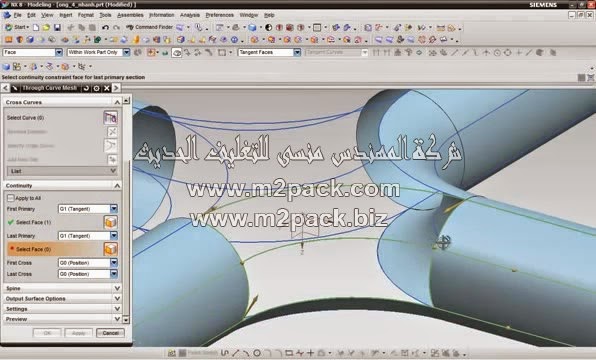The image size is (596, 360).
Task: Click the line icon in bottom sketch toolbar
Action: pos(236,353)
